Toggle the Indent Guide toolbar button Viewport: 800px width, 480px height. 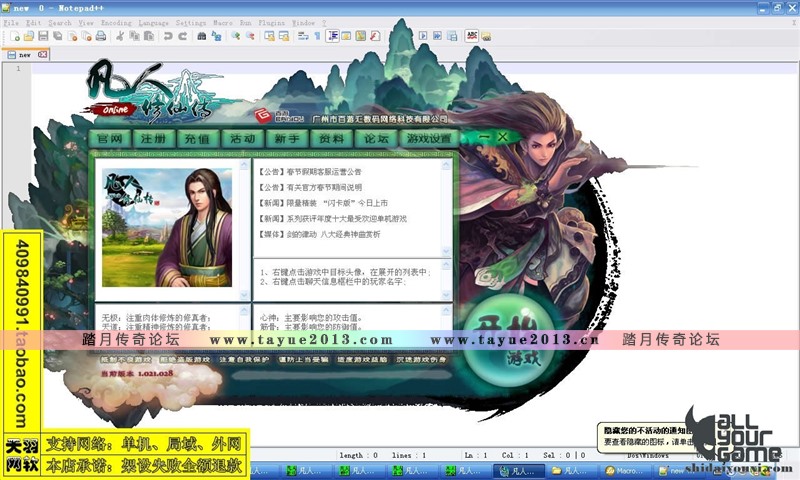[x=332, y=36]
